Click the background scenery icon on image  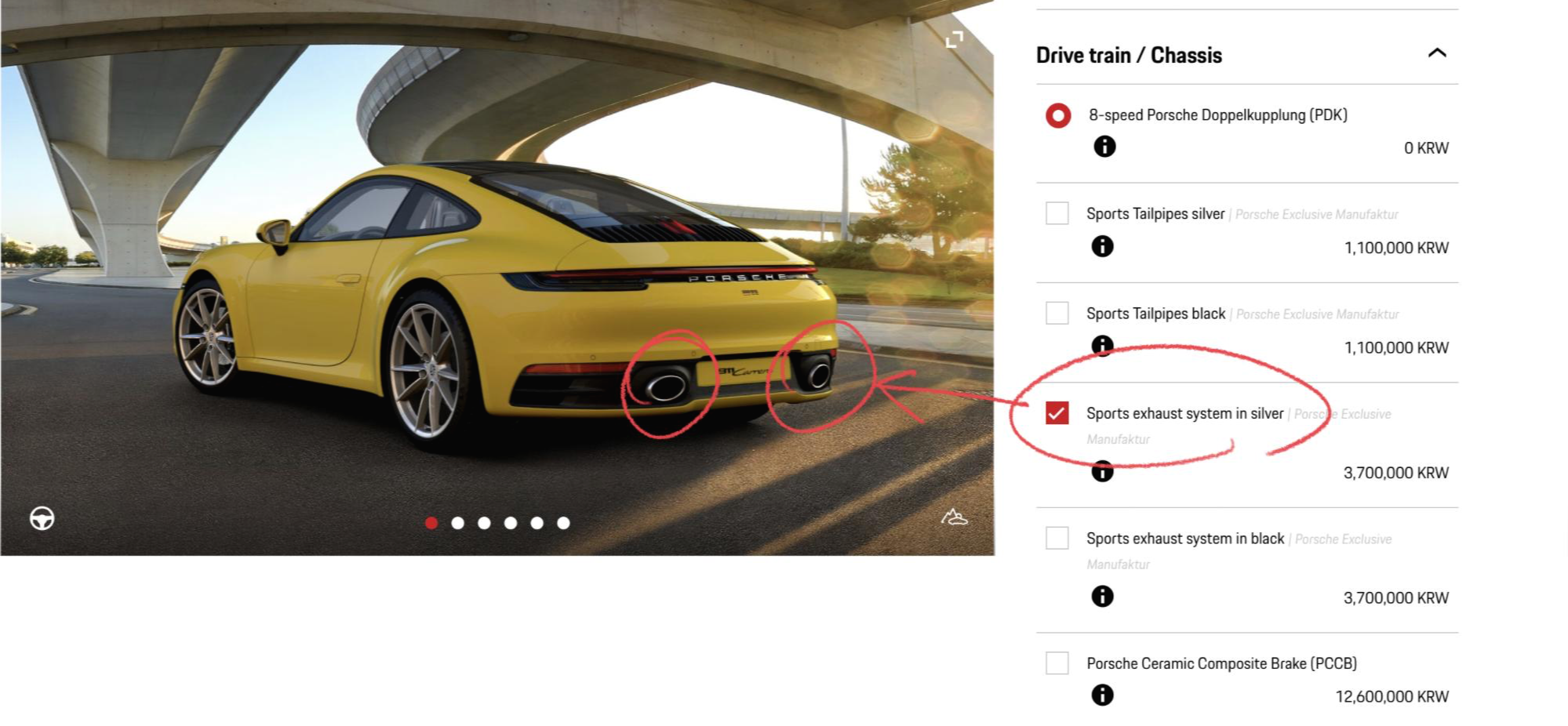click(x=954, y=517)
